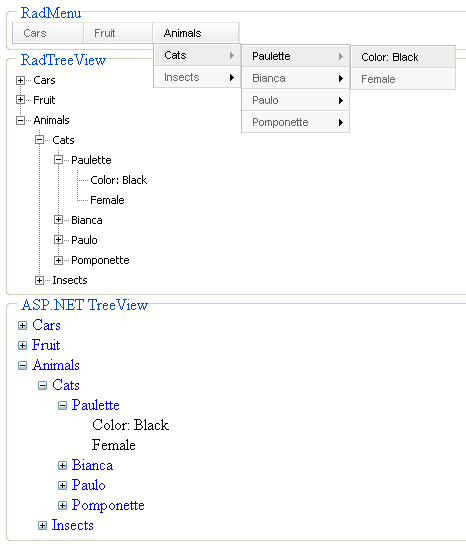The image size is (466, 552).
Task: Click Paulo link in ASP.NET TreeView
Action: click(88, 485)
